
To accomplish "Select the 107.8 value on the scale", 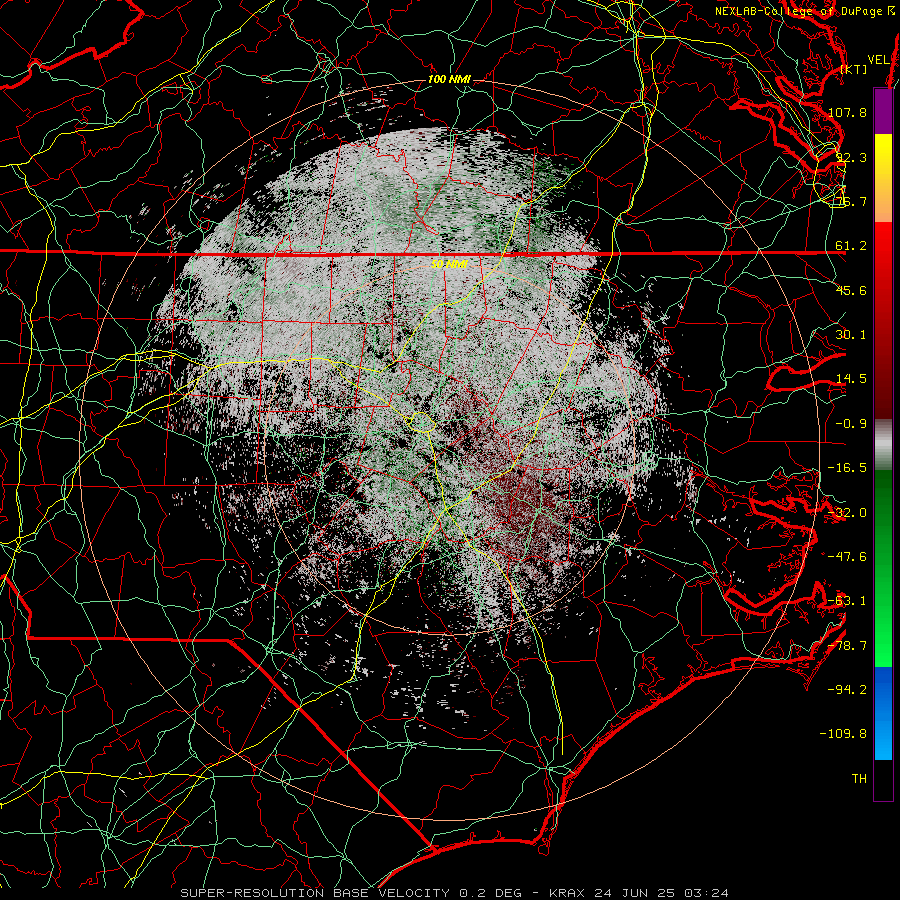I will click(x=847, y=112).
